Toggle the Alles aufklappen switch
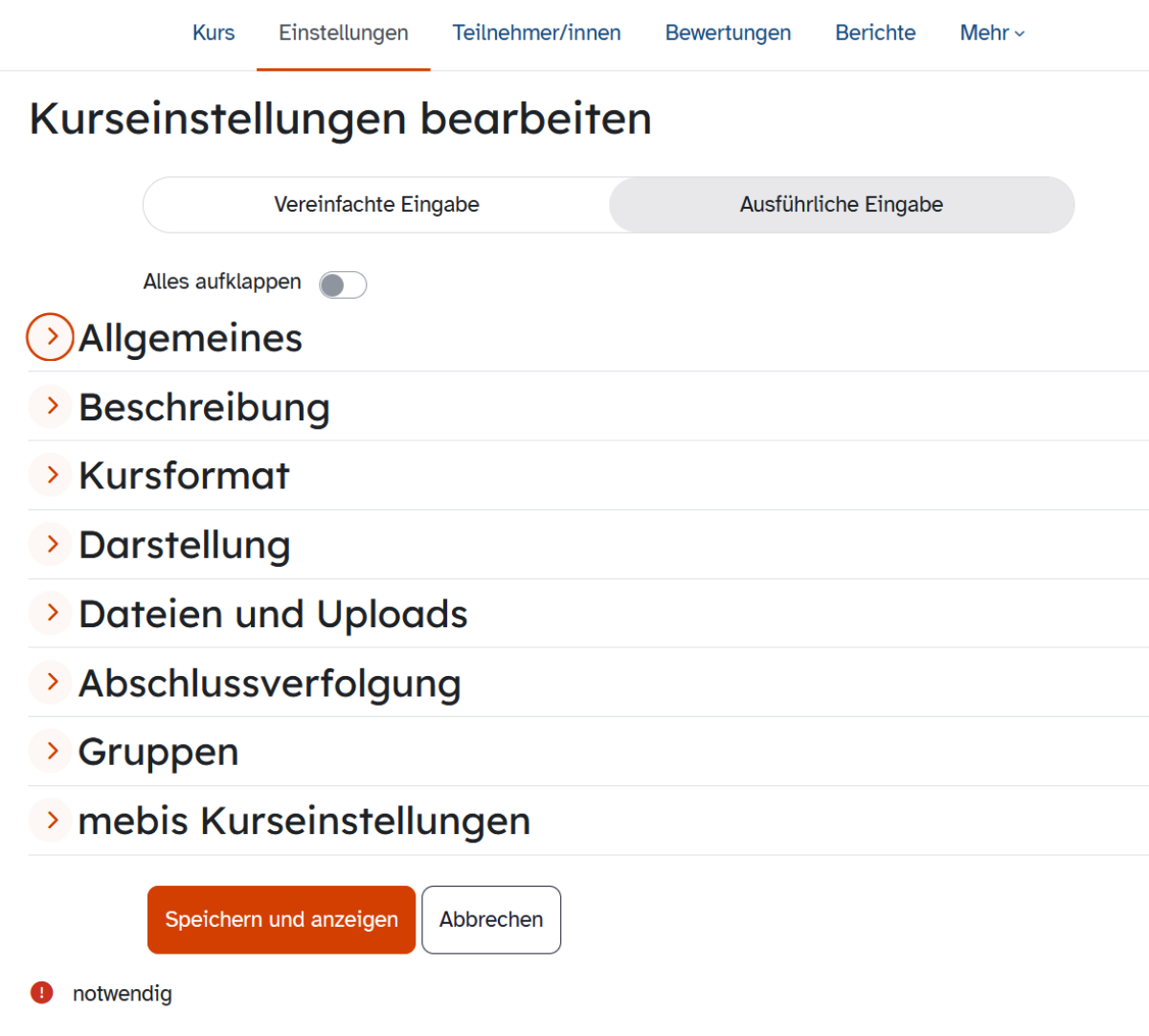 [343, 284]
